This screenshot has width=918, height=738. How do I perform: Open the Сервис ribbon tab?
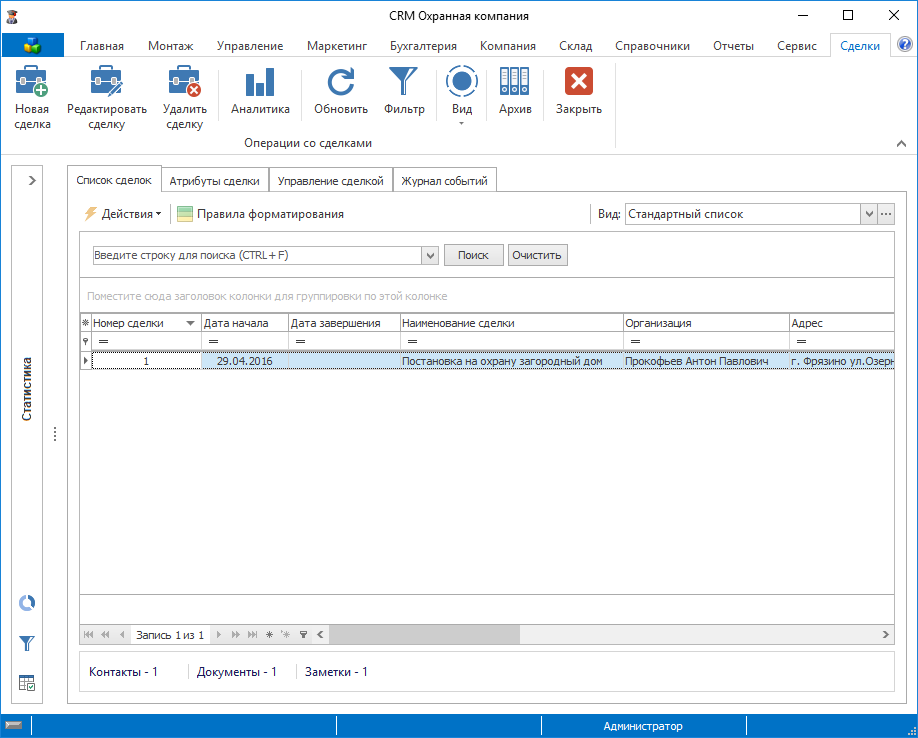coord(797,46)
